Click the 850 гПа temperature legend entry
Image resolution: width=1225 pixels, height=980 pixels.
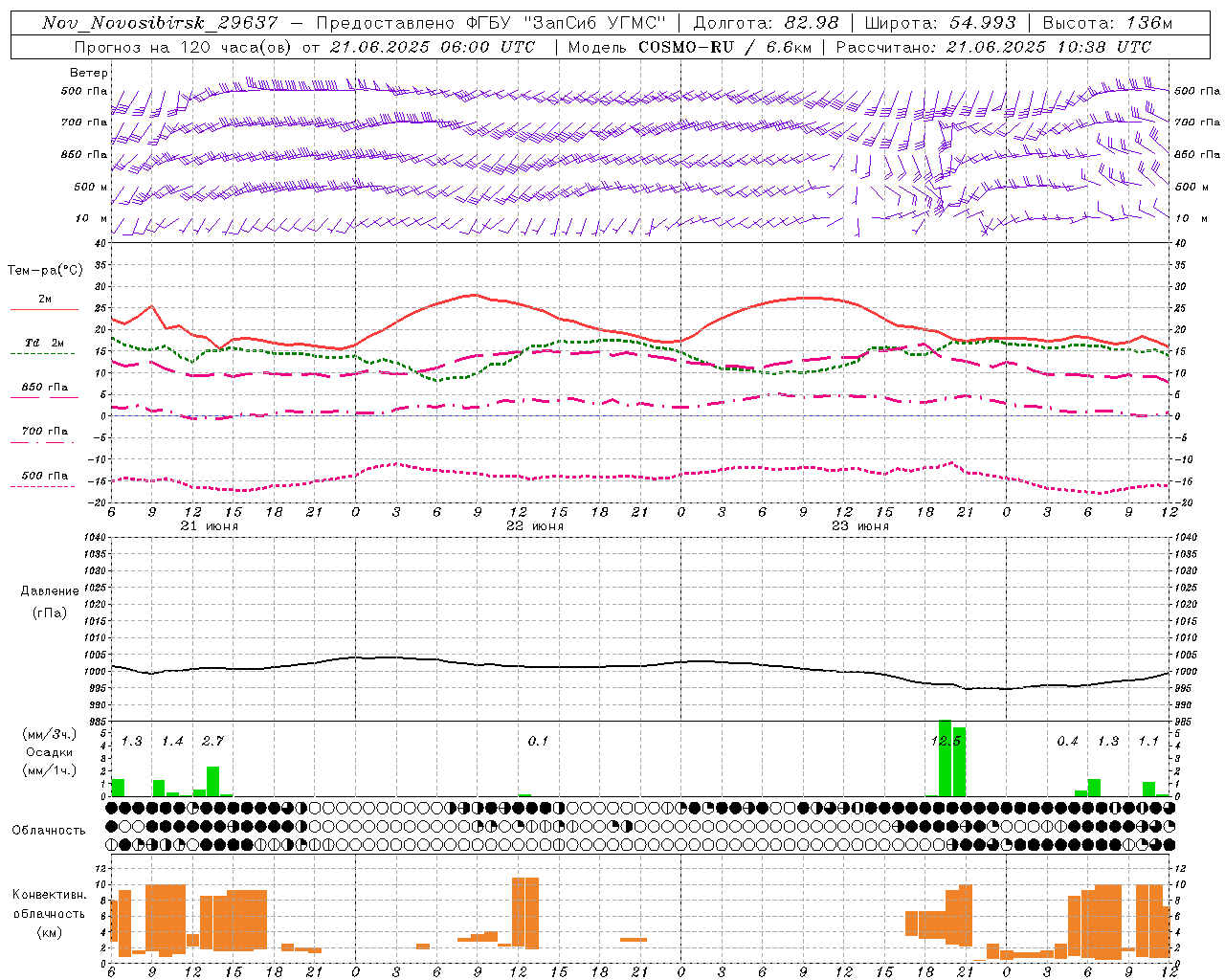[x=45, y=388]
